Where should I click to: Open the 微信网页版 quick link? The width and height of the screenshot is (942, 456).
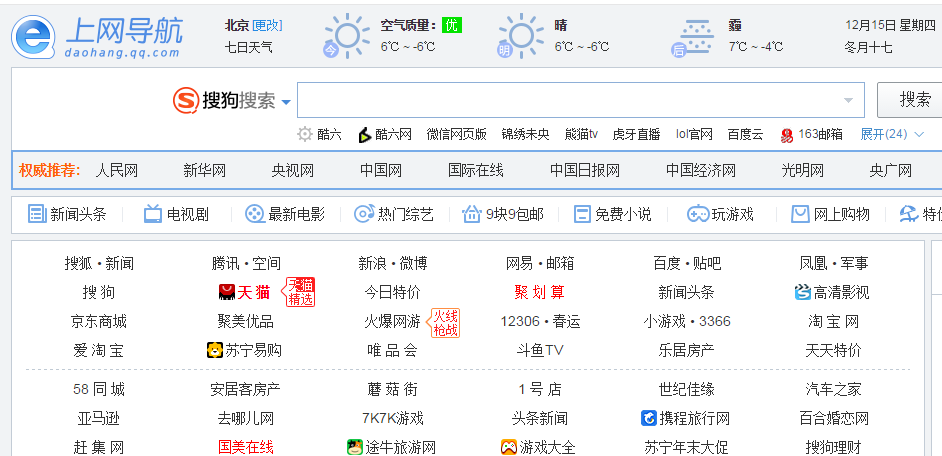(457, 135)
